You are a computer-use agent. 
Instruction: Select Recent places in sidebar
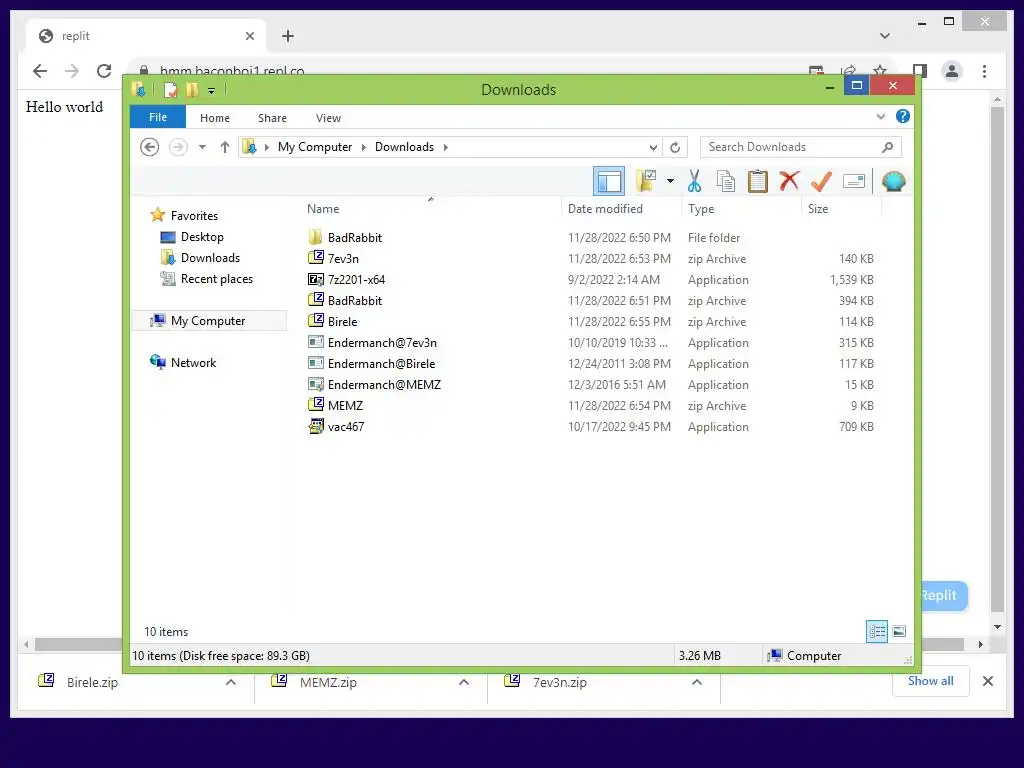206,278
